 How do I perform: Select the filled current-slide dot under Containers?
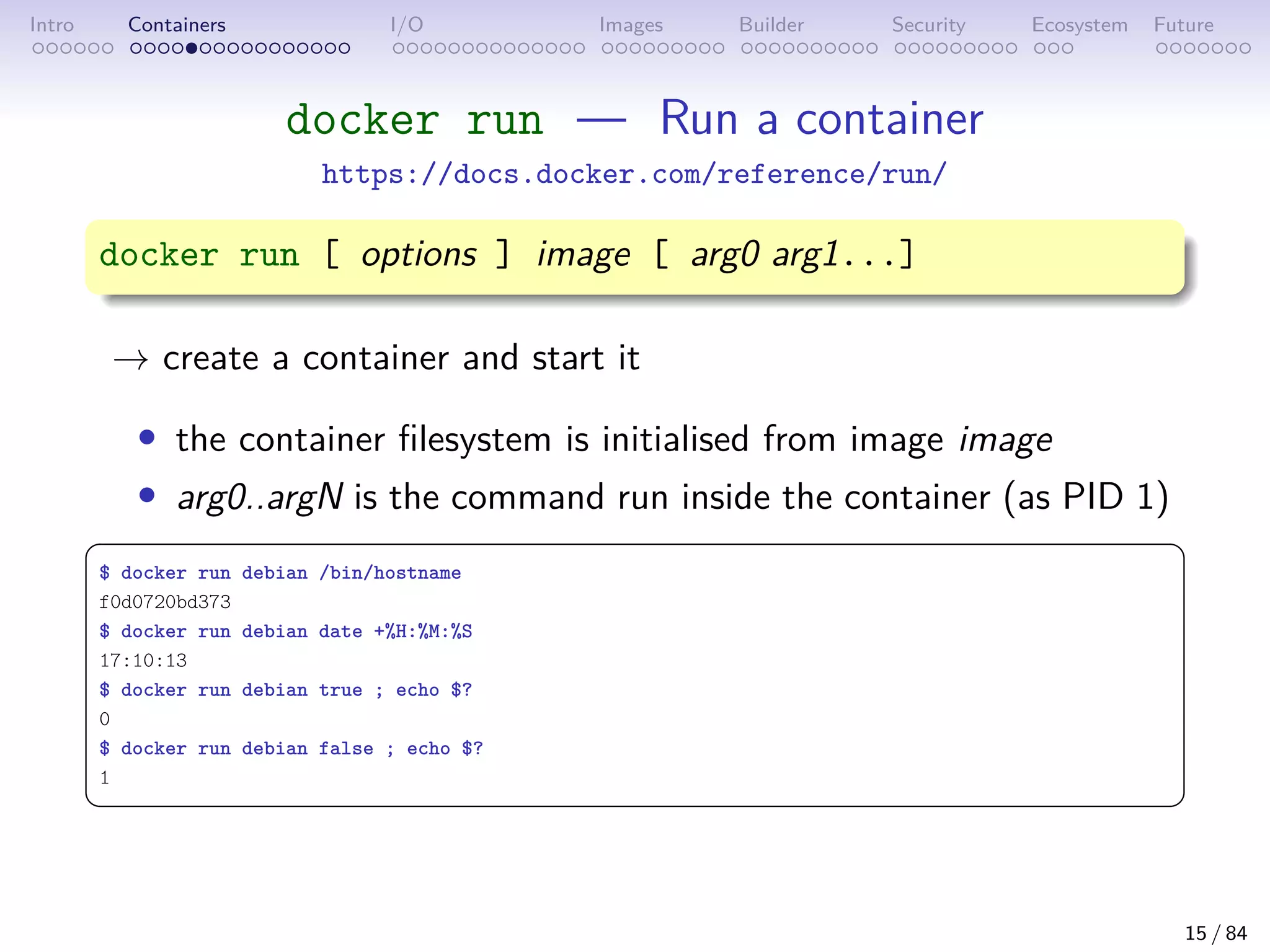click(x=192, y=48)
